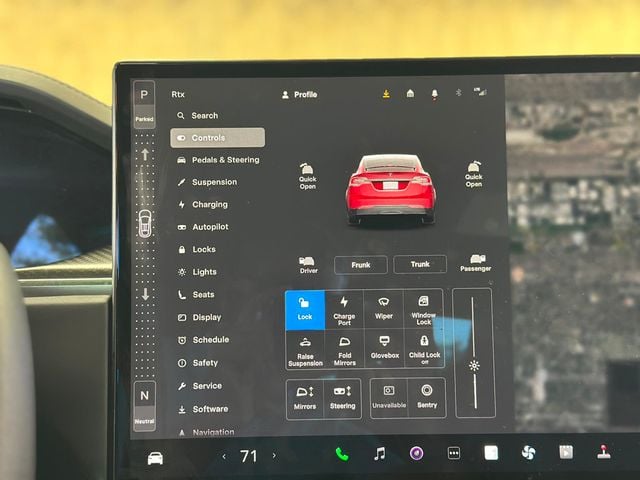640x480 pixels.
Task: Open the green Phone app
Action: (x=342, y=454)
